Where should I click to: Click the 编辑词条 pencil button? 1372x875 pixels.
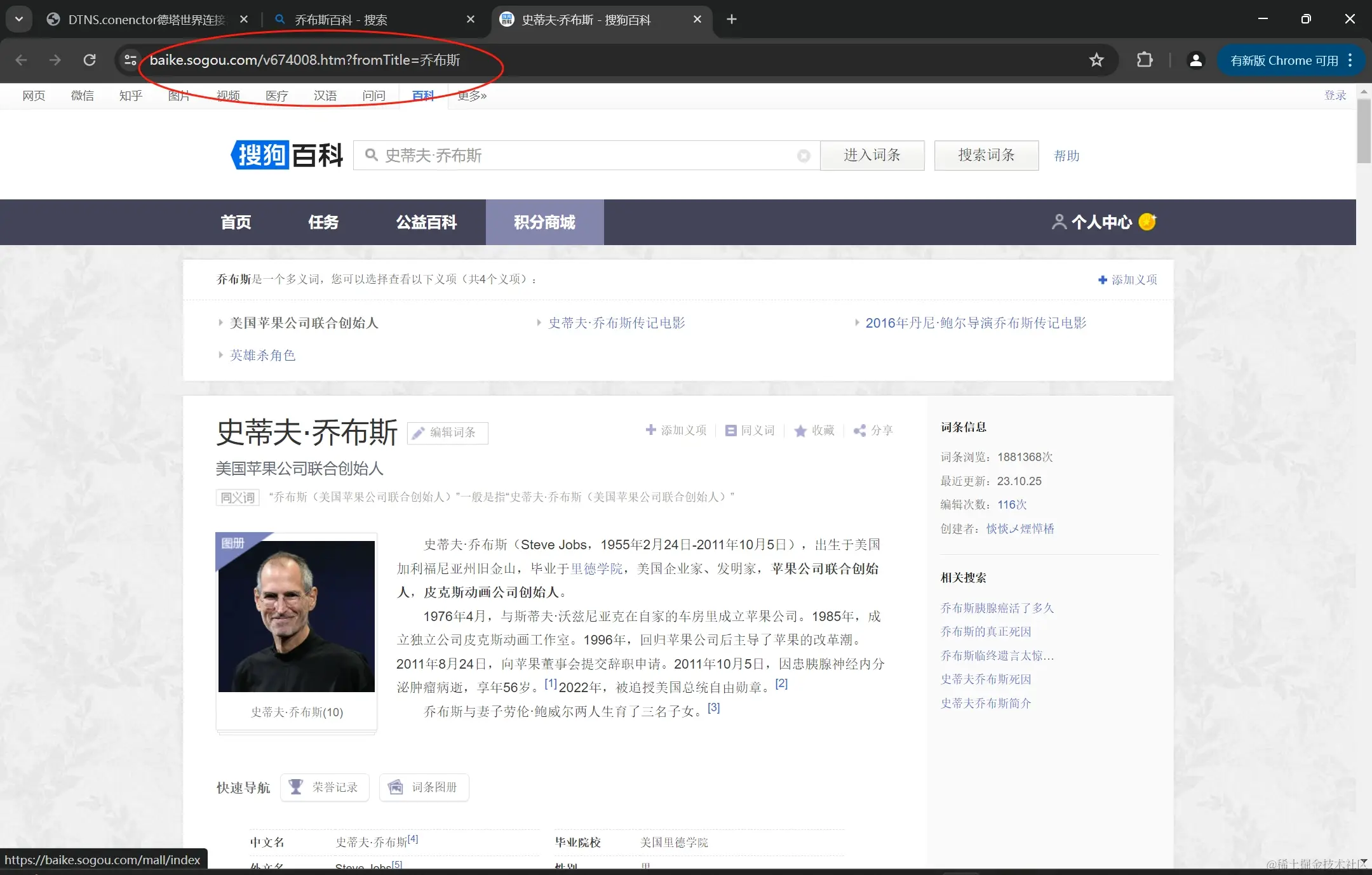click(x=447, y=432)
